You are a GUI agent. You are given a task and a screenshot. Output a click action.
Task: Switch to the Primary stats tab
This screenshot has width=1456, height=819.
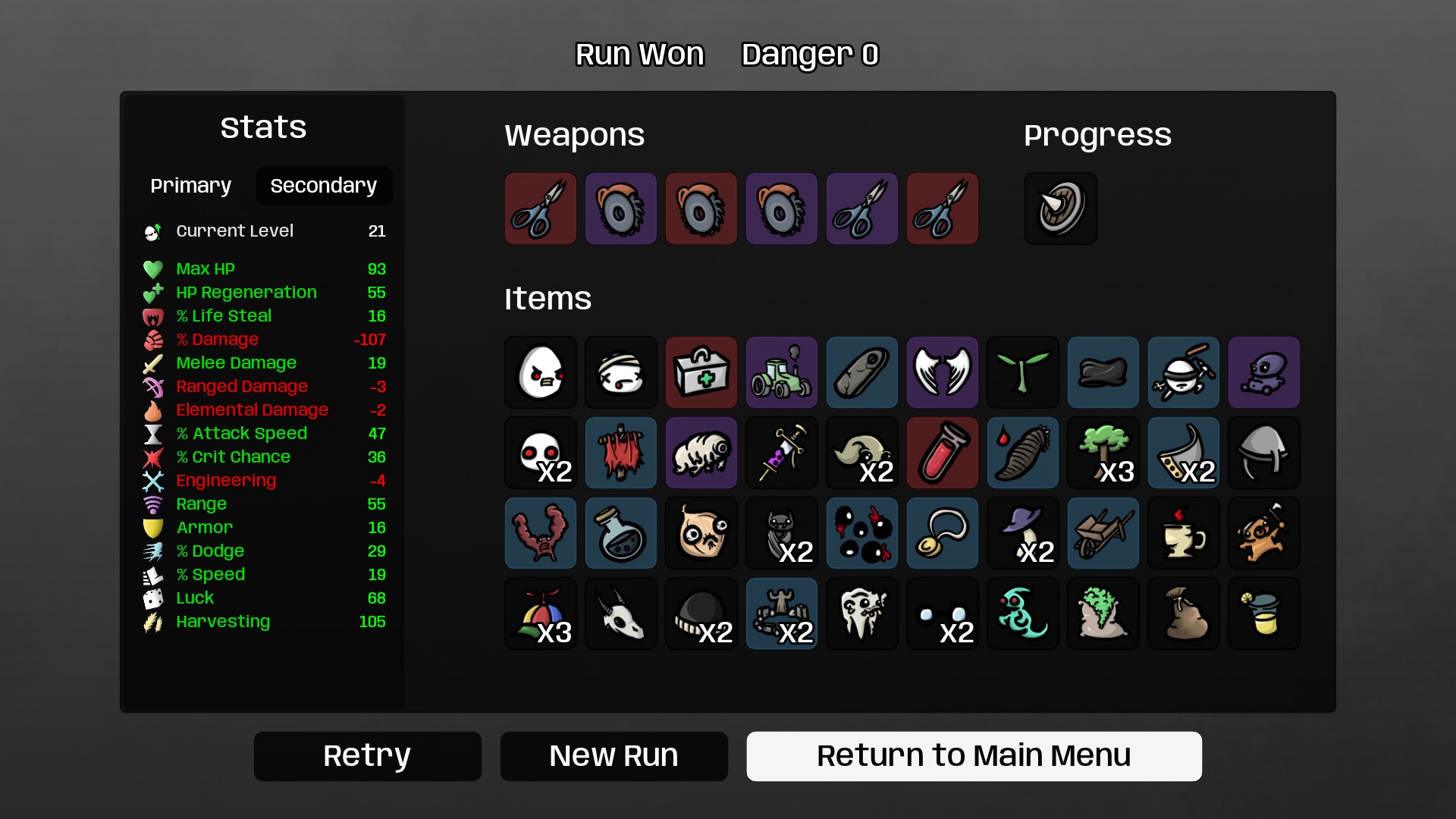click(x=190, y=186)
